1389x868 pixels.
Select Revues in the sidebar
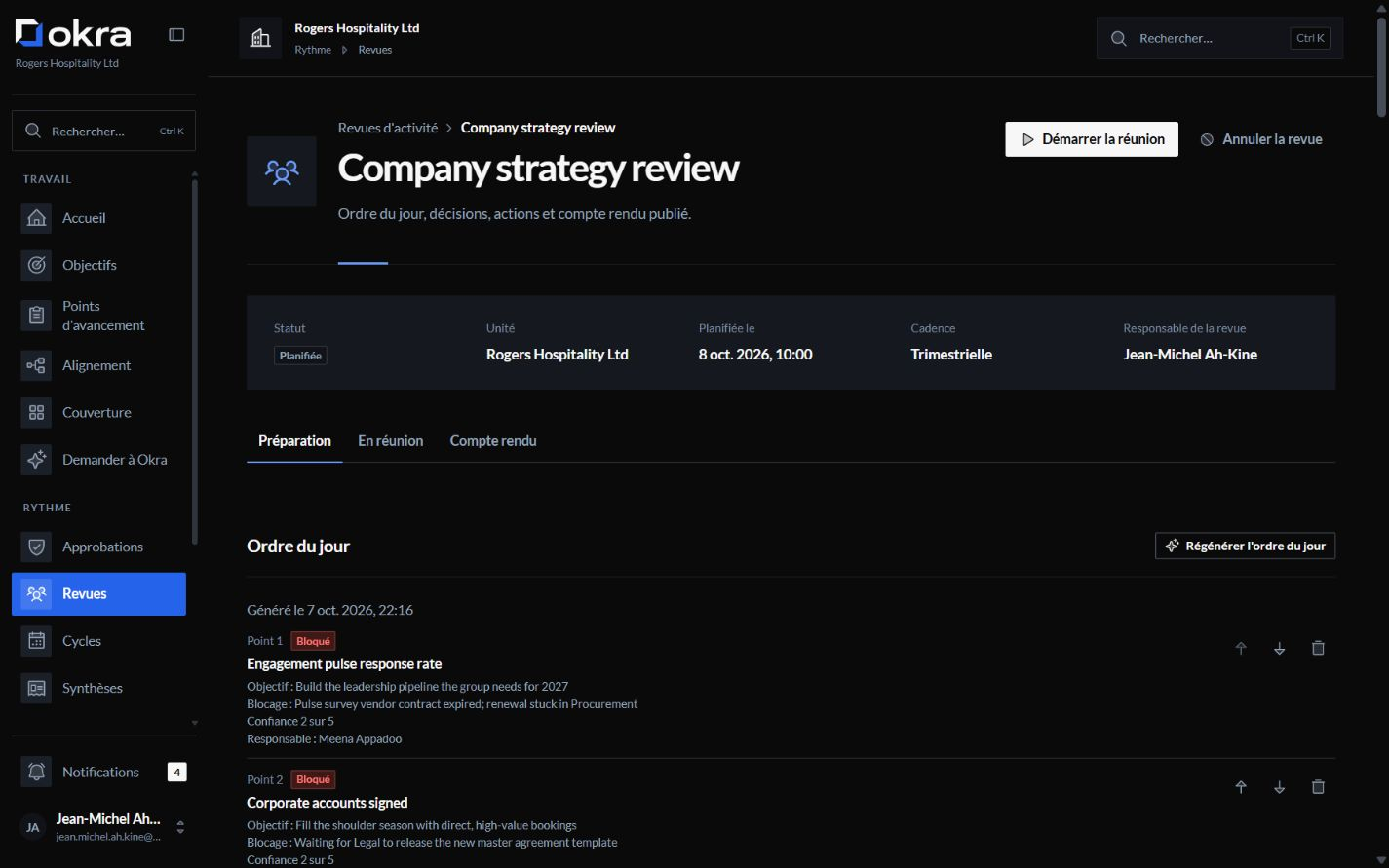click(98, 593)
